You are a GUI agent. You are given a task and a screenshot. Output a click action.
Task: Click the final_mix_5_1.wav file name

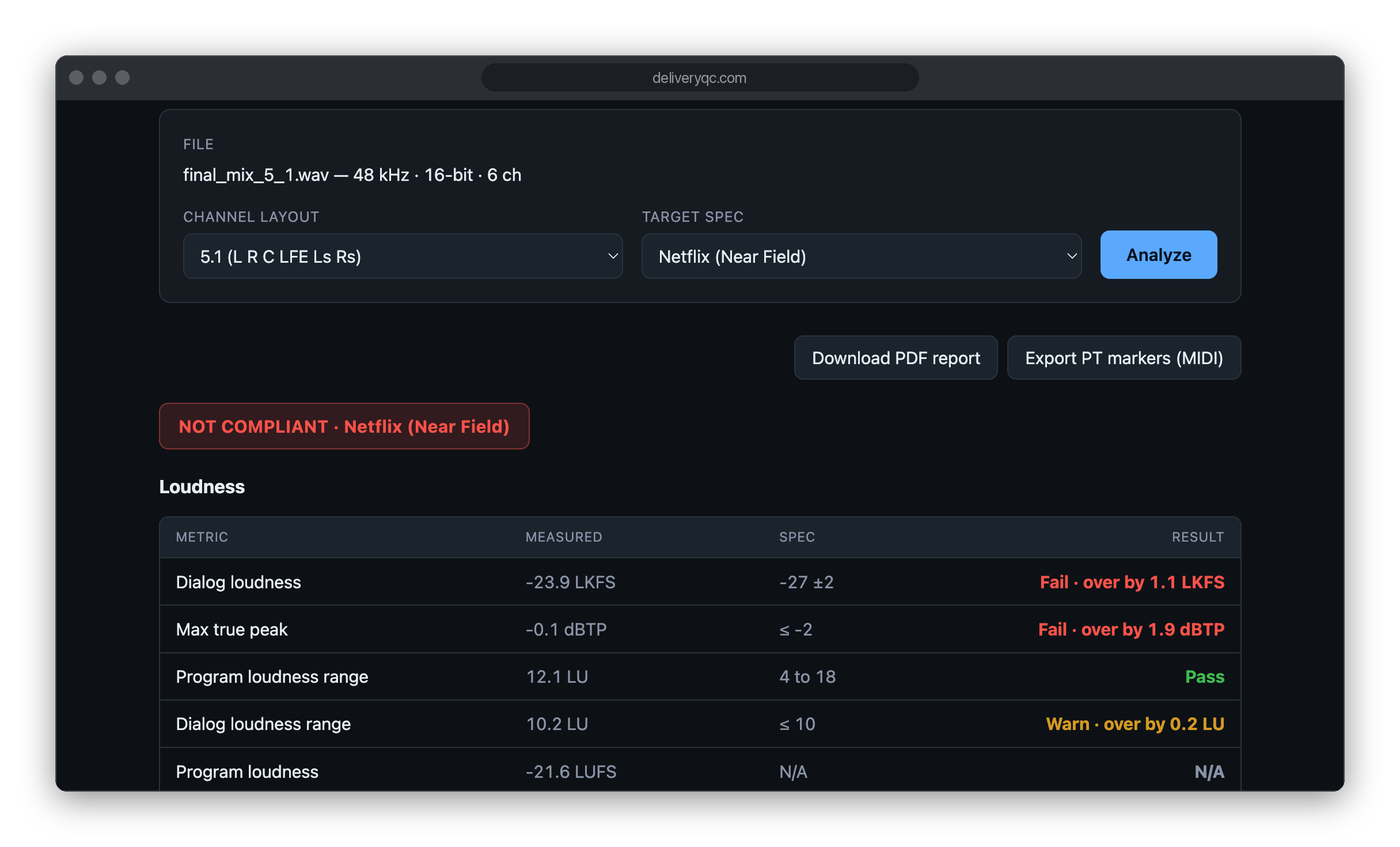[256, 175]
